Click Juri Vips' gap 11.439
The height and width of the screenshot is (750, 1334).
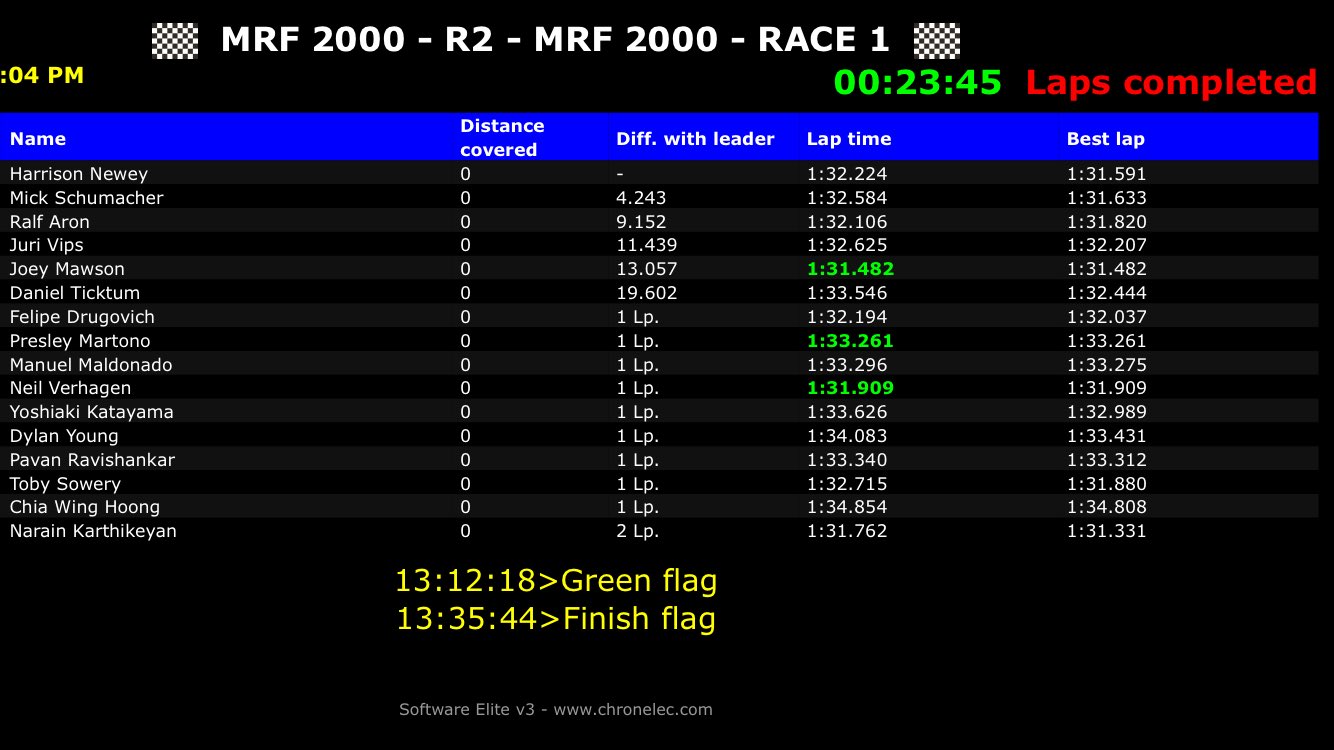pyautogui.click(x=647, y=245)
